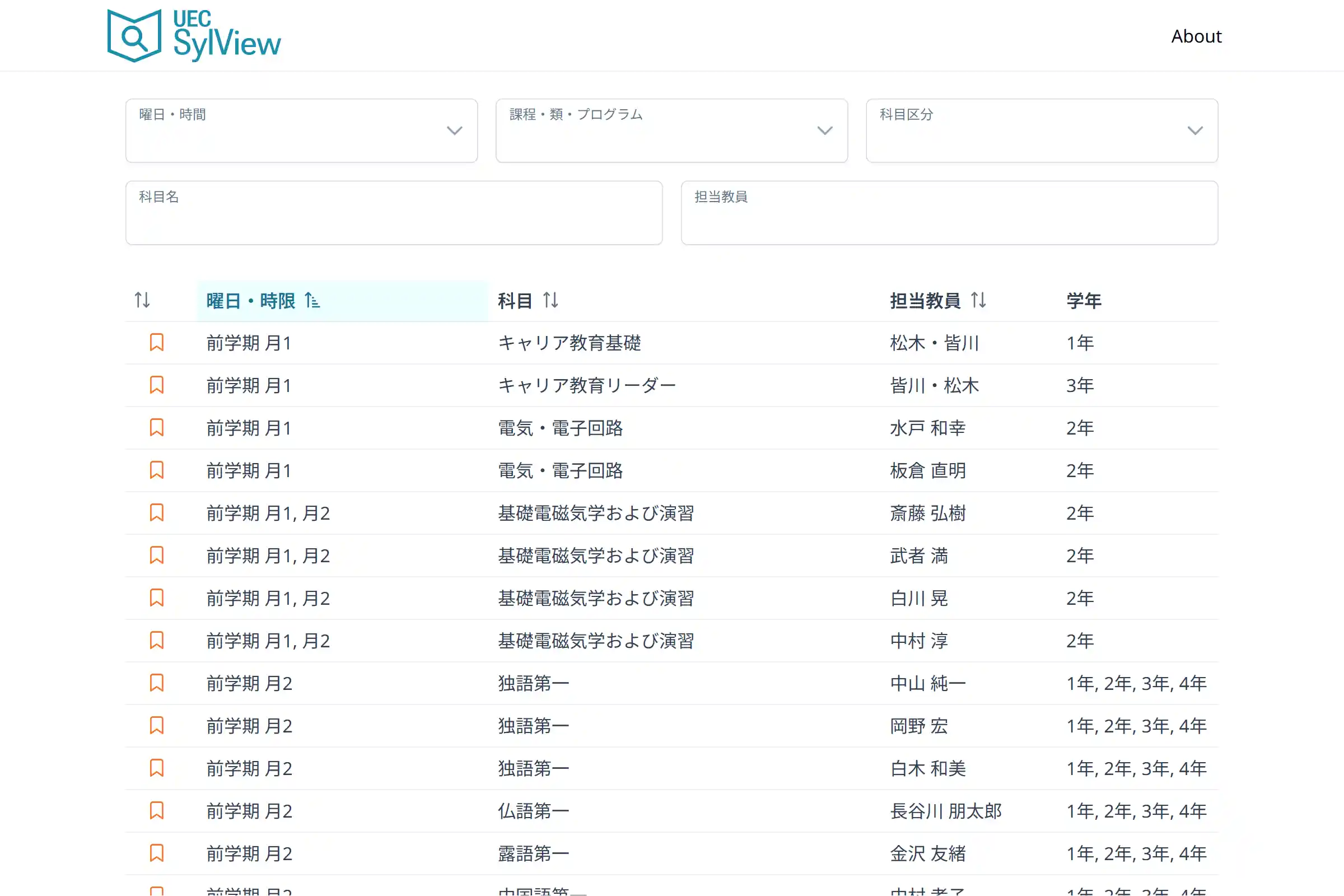
Task: Click ascending sort icon beside 曜日・時限
Action: (x=312, y=300)
